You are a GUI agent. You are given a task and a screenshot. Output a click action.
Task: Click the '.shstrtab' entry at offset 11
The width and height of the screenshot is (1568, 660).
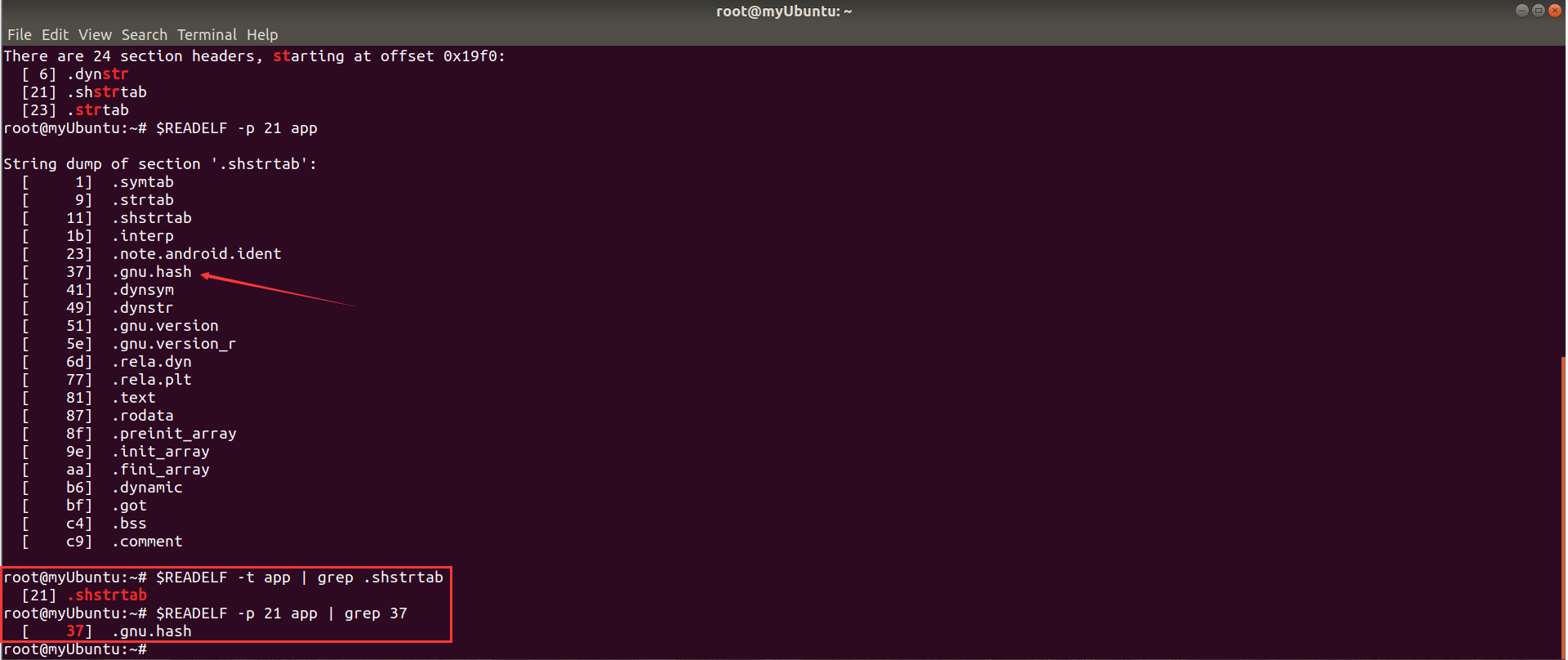[x=152, y=218]
